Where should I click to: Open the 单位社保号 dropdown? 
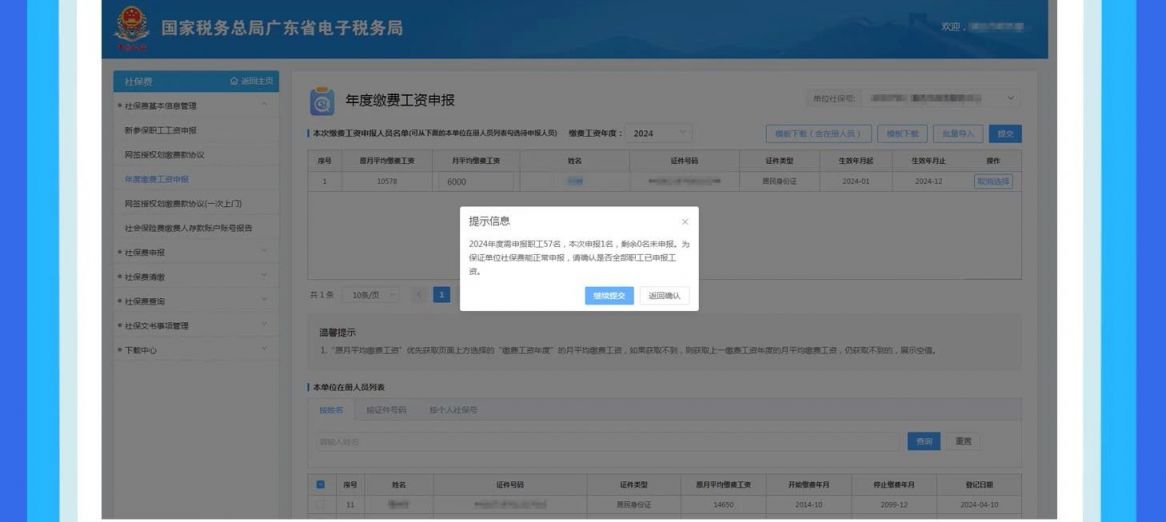click(x=941, y=98)
